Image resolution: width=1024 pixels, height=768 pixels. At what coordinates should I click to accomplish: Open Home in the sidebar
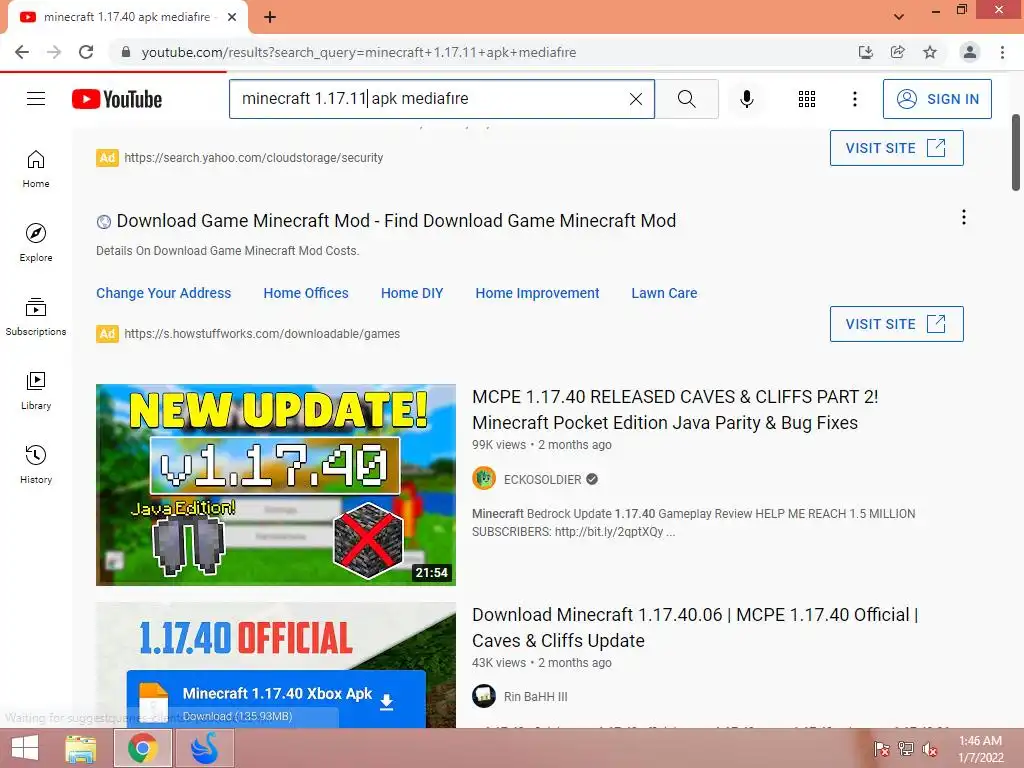click(x=36, y=168)
